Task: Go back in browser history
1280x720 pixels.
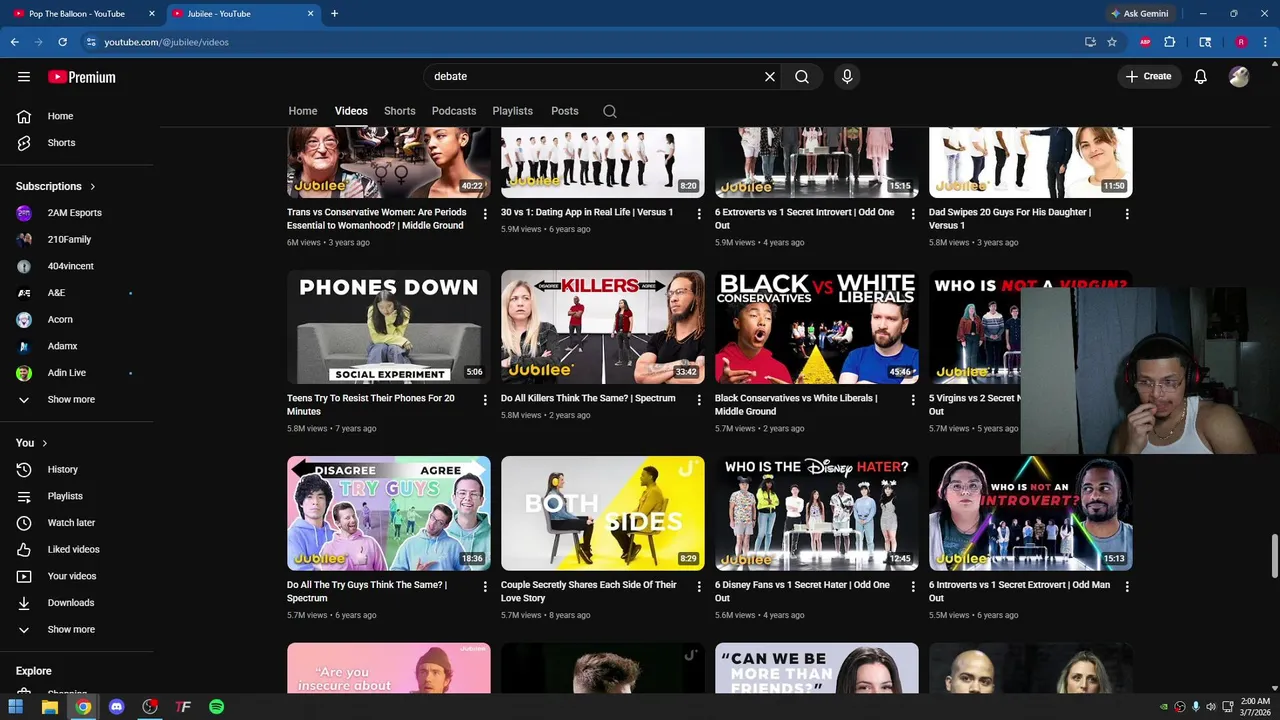Action: [14, 42]
